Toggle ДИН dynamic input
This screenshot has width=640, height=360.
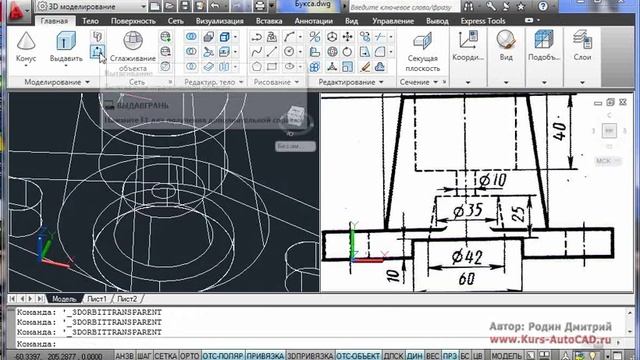(x=415, y=356)
